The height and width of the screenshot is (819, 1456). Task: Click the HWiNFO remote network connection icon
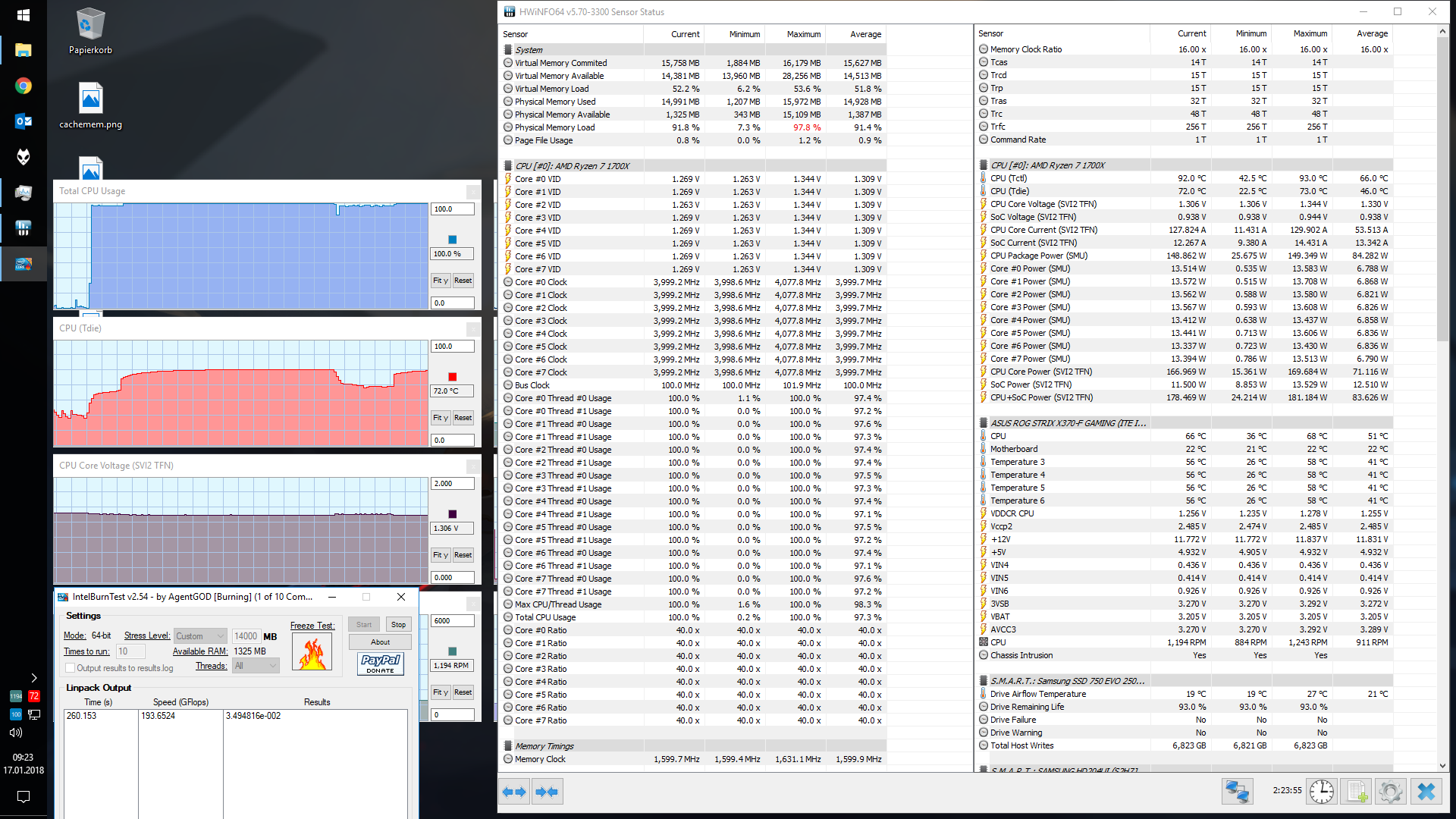[1237, 792]
